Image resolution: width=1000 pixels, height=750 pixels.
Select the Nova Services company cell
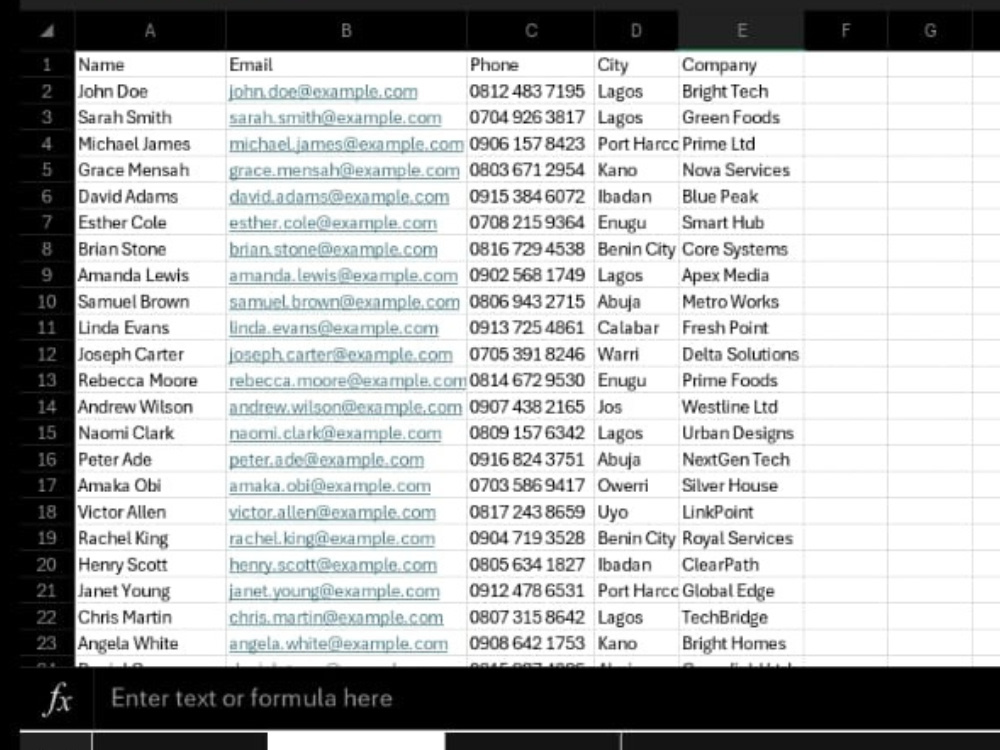pyautogui.click(x=741, y=170)
